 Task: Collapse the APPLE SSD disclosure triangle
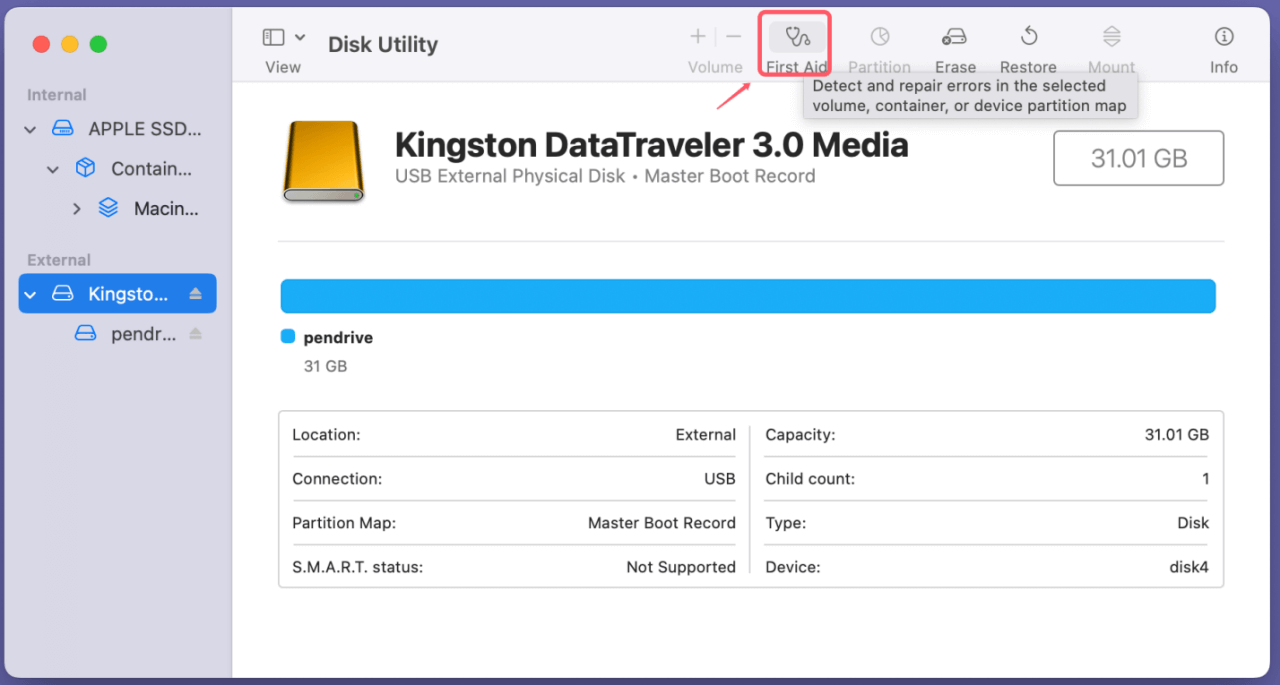(x=29, y=128)
